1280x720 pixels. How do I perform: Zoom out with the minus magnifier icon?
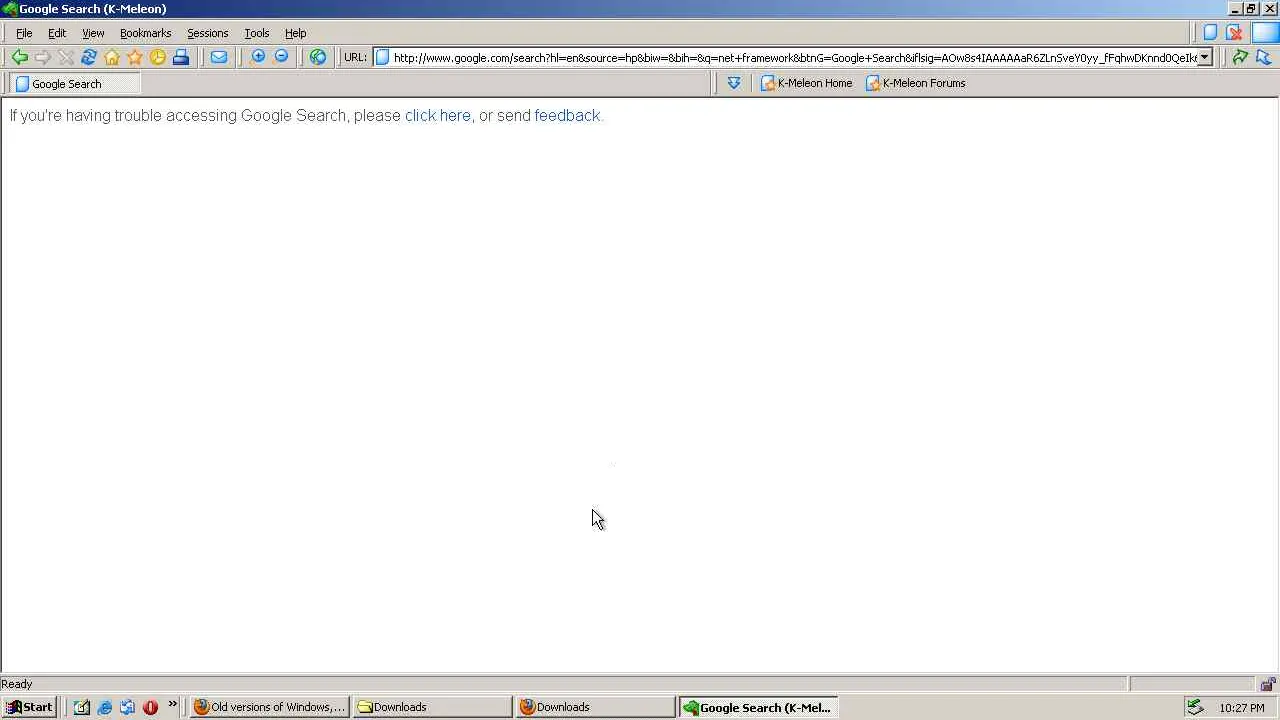pyautogui.click(x=281, y=57)
